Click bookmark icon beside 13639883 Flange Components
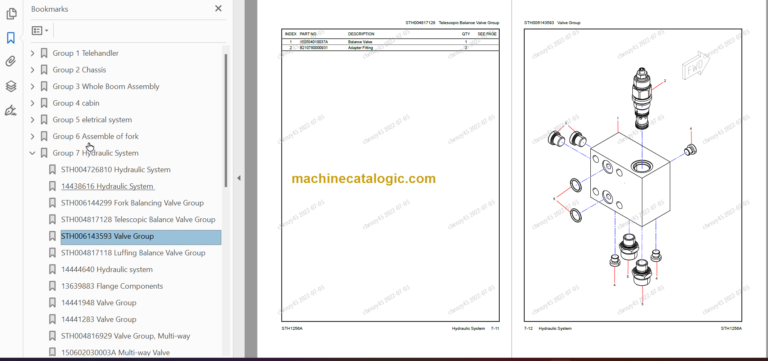The width and height of the screenshot is (768, 361). tap(52, 286)
